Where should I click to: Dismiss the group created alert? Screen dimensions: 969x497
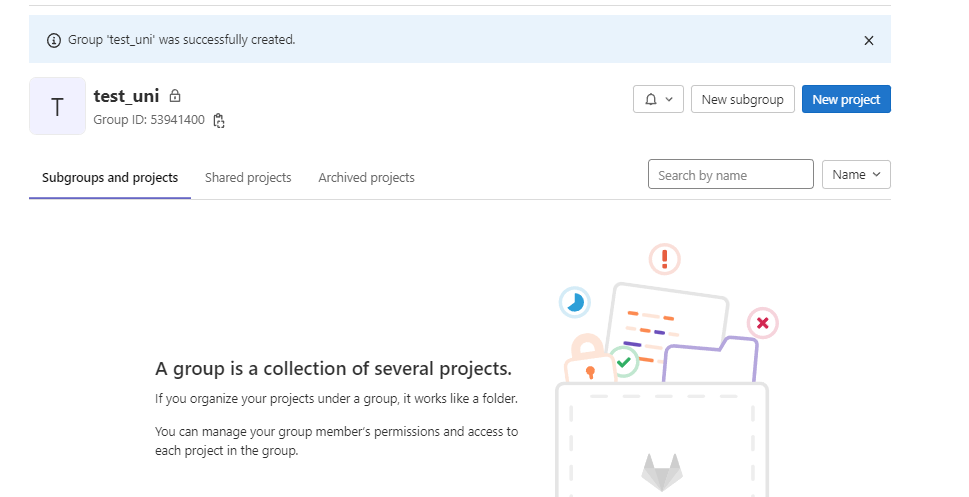(868, 40)
